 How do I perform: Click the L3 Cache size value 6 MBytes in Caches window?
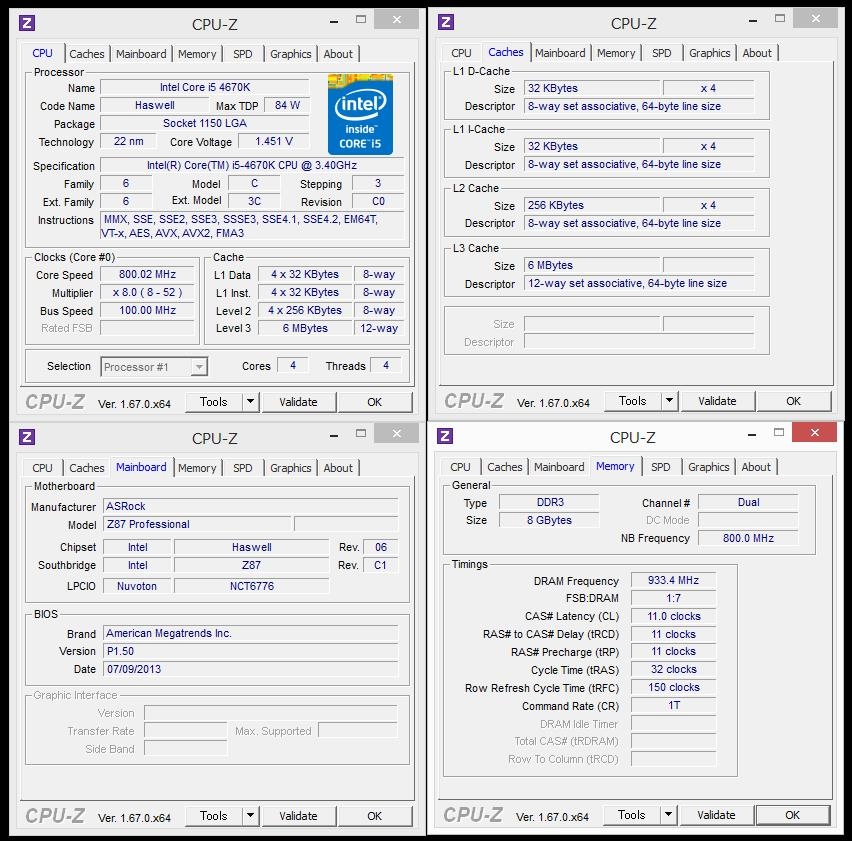[592, 265]
